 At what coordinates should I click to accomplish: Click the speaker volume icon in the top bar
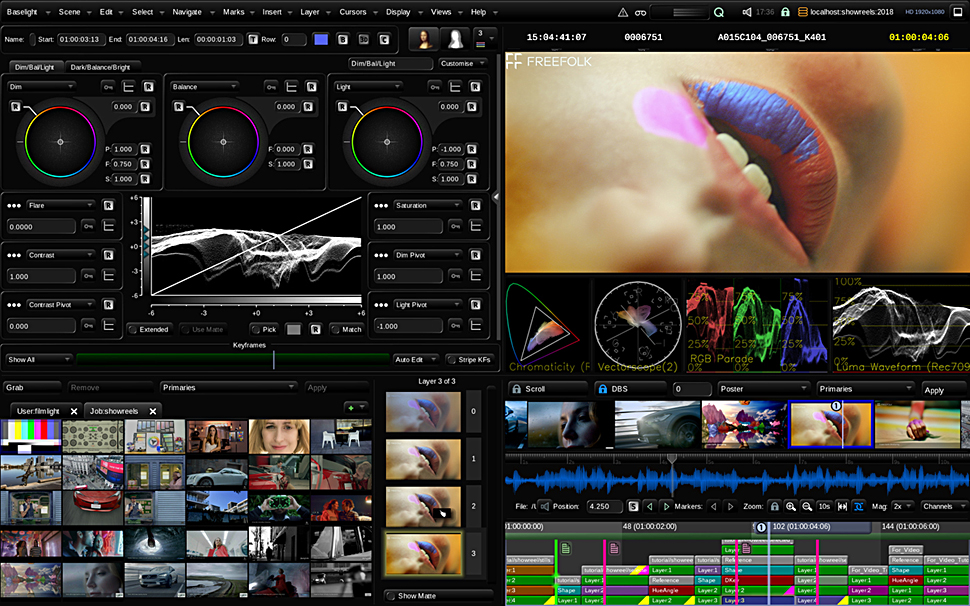point(747,12)
